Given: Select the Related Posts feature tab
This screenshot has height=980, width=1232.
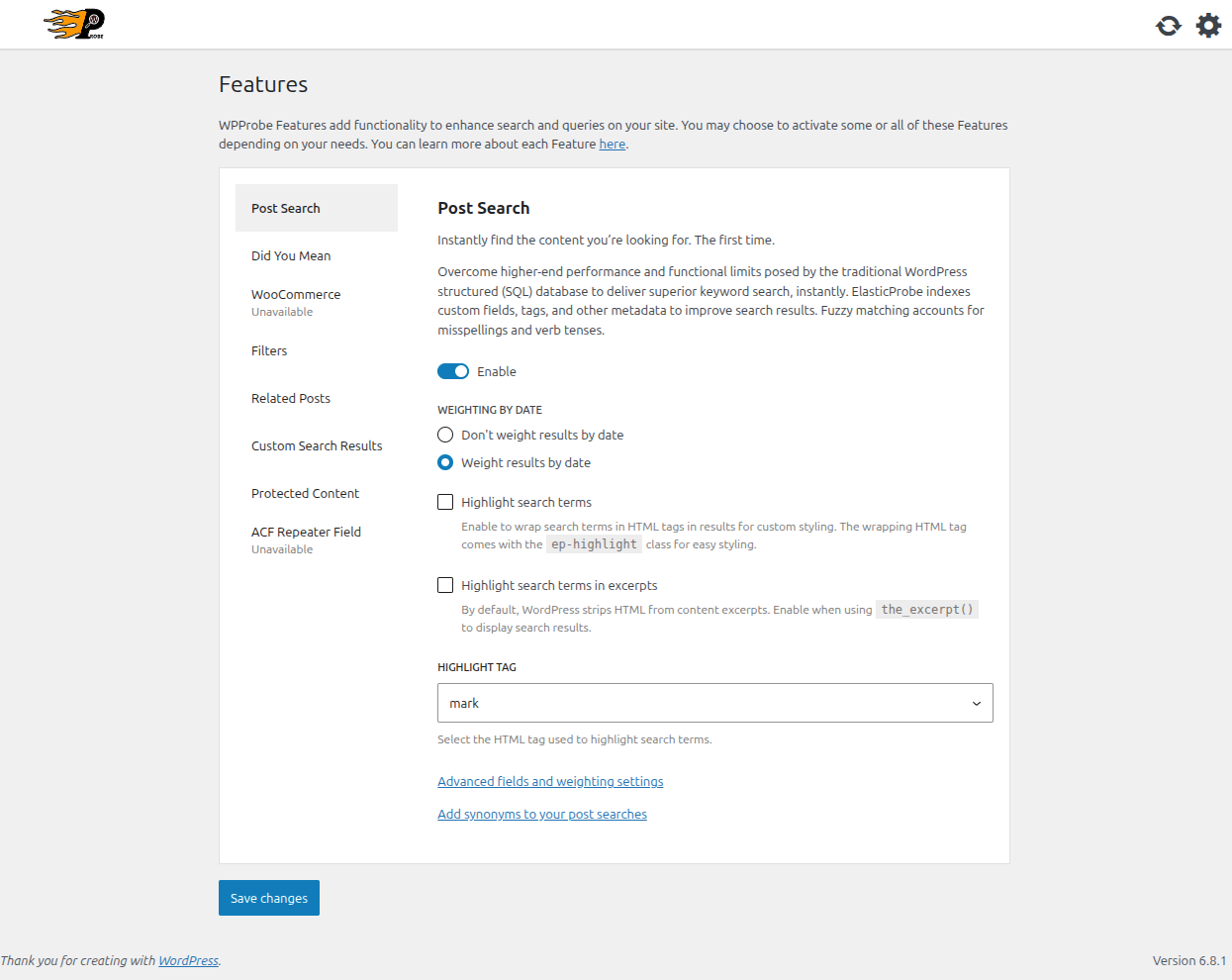Looking at the screenshot, I should click(291, 398).
